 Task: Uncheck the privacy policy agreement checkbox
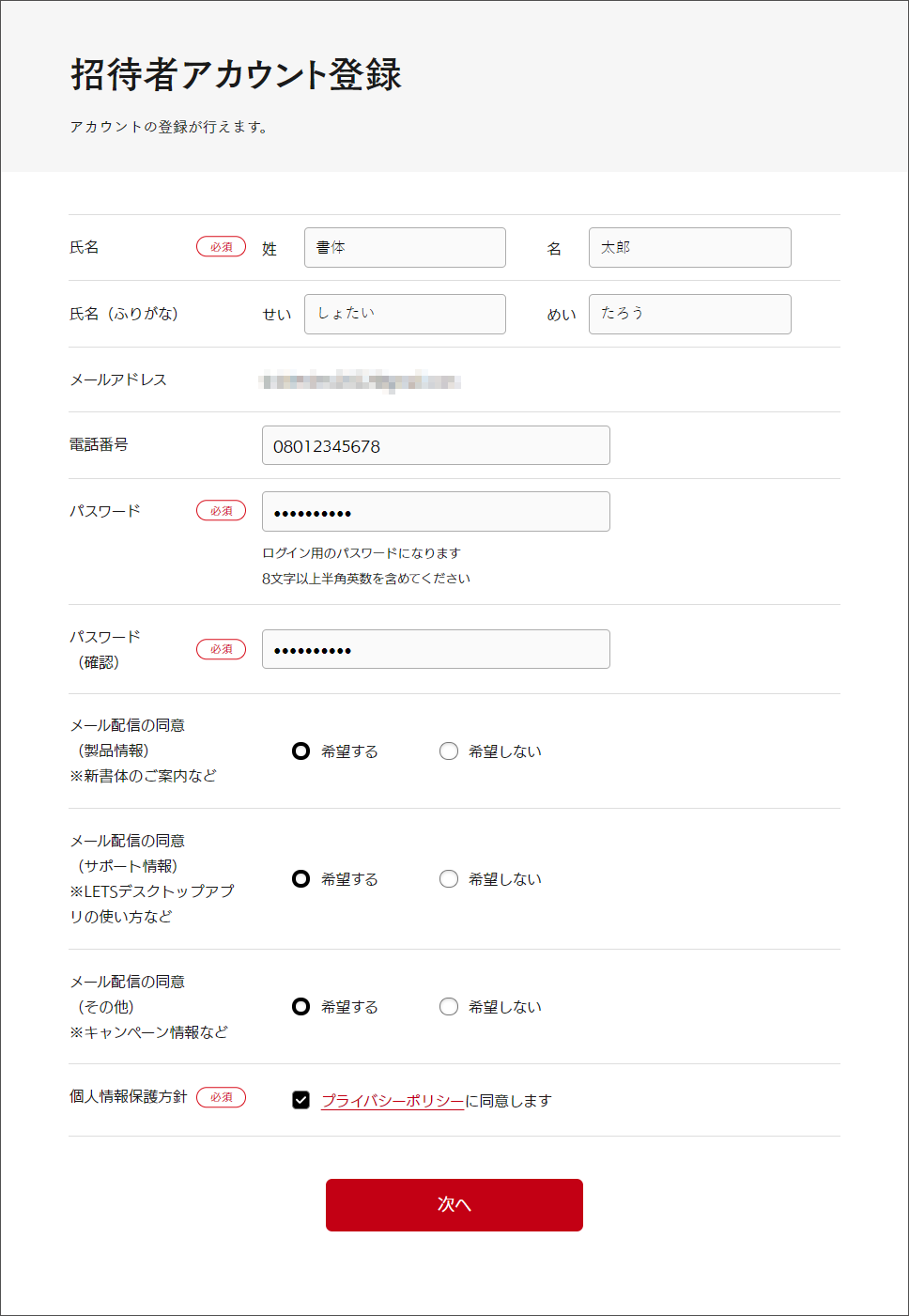(301, 1100)
